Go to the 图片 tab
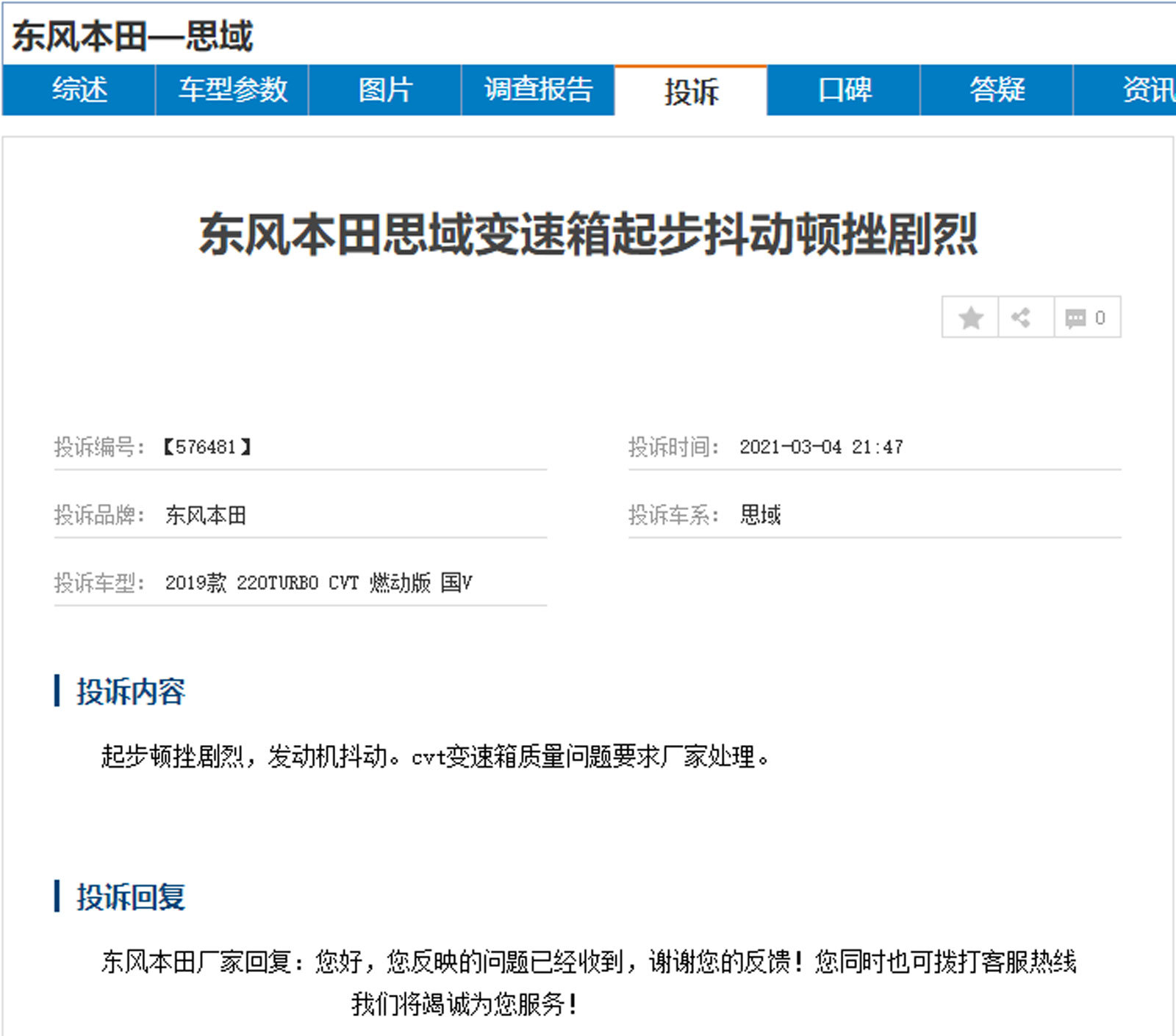 coord(385,90)
